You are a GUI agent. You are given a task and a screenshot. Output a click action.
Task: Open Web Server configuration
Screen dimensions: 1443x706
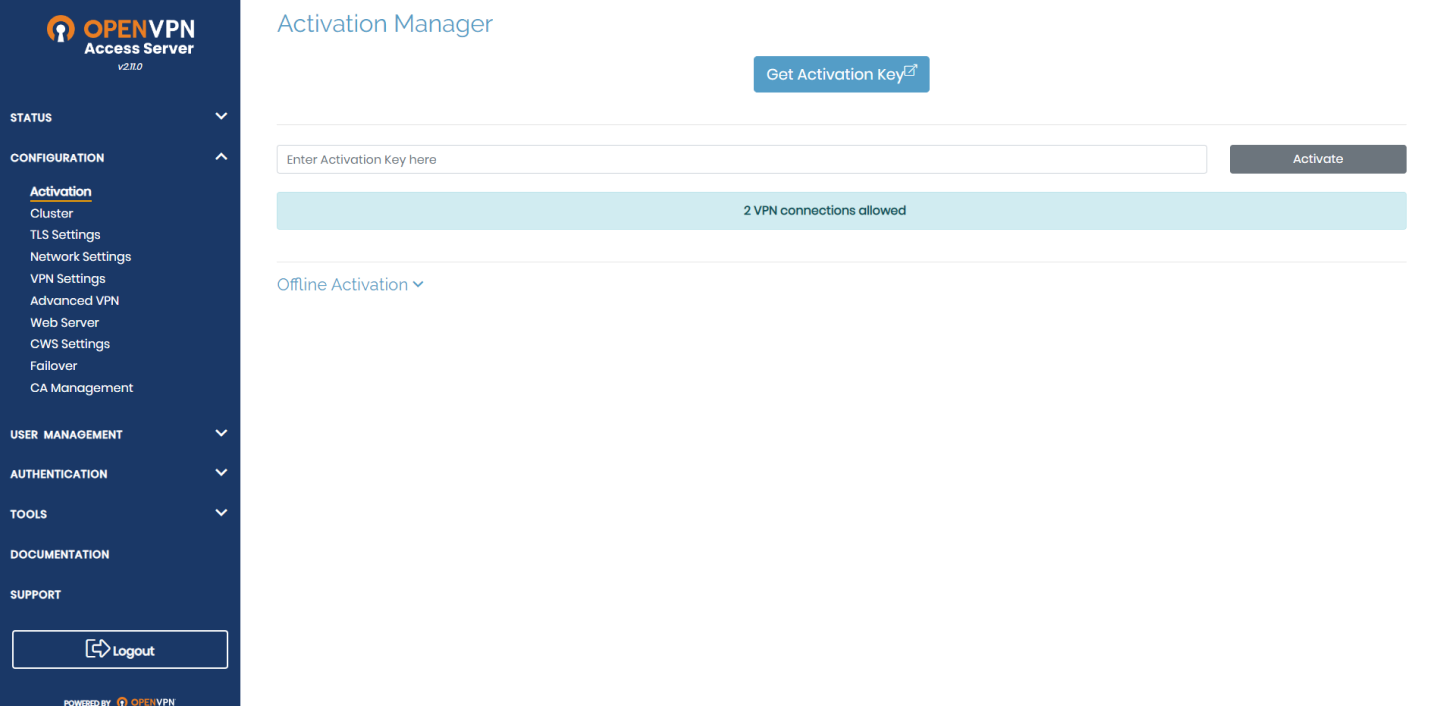[x=65, y=322]
